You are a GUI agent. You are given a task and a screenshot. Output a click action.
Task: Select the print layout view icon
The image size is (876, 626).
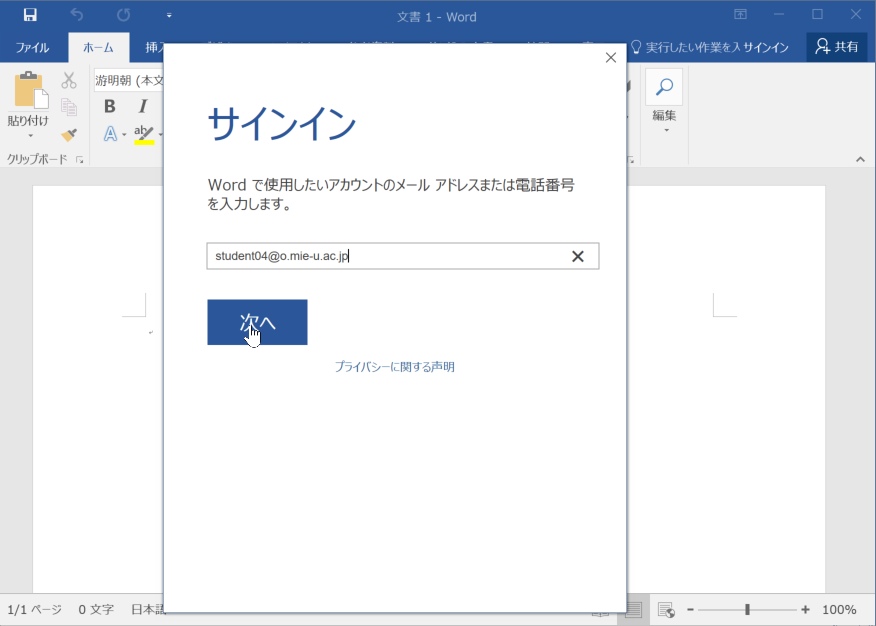click(633, 610)
